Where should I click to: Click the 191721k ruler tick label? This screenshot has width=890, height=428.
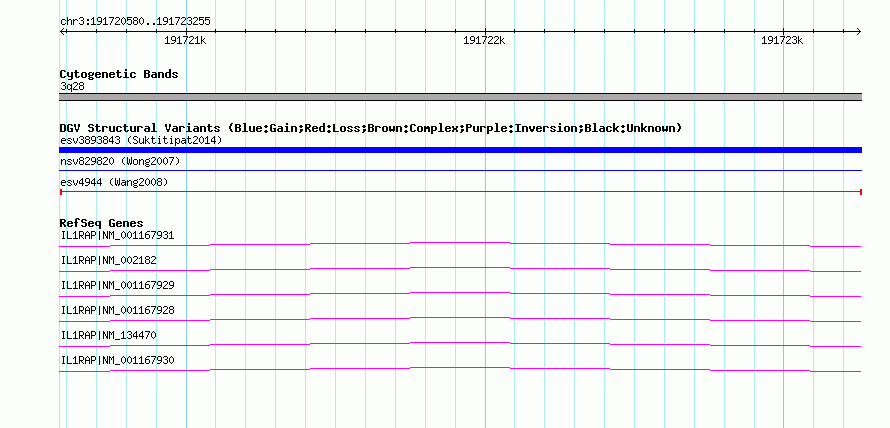(x=185, y=40)
